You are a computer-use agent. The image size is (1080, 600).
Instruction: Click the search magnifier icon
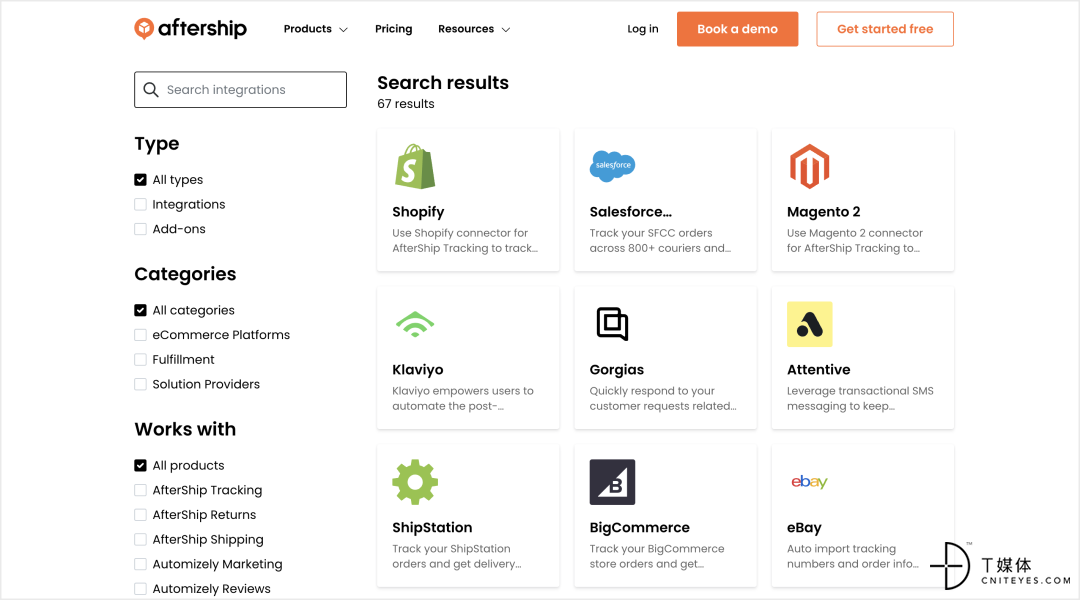click(x=151, y=90)
